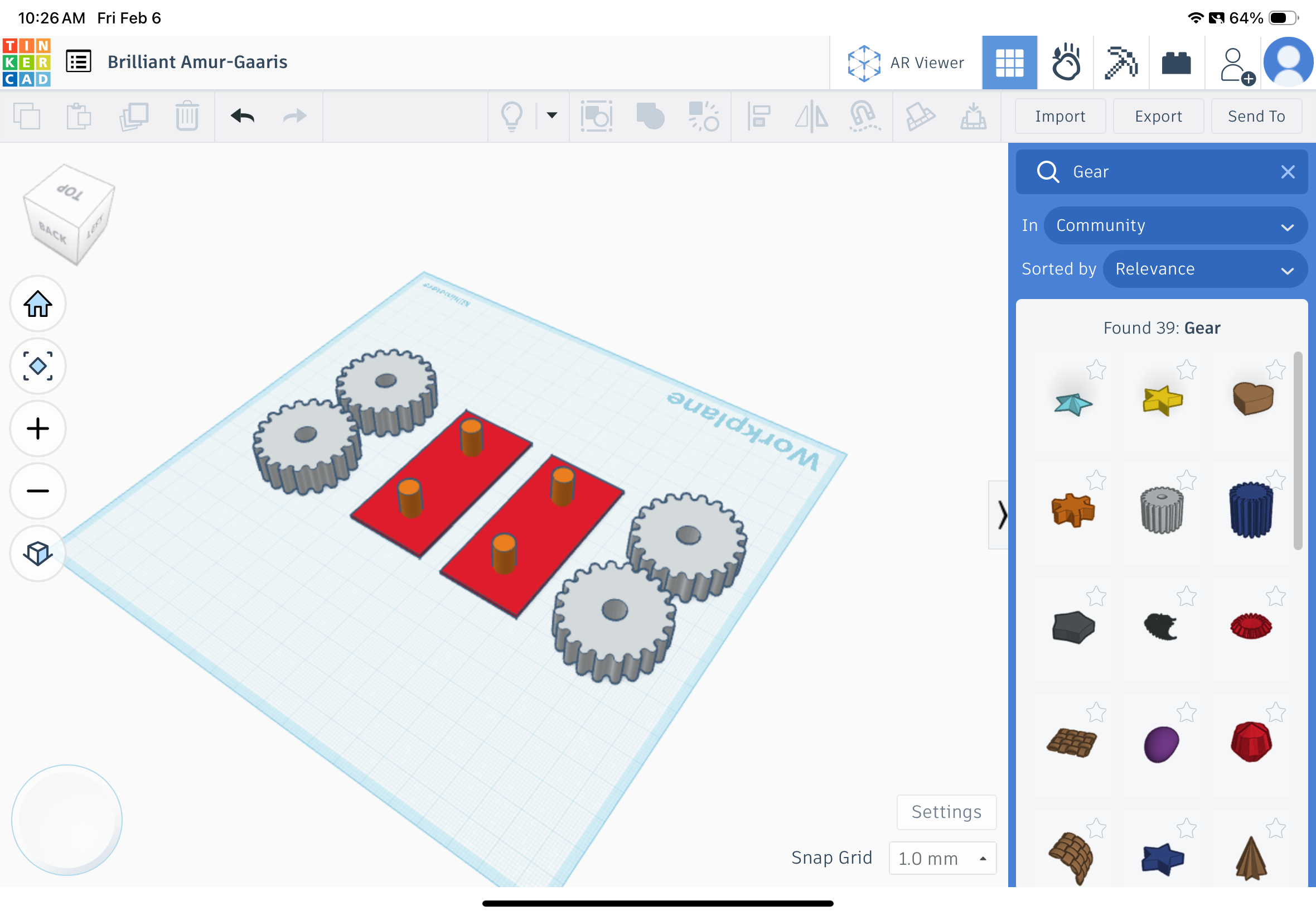Favorite the yellow star shape

point(1186,370)
